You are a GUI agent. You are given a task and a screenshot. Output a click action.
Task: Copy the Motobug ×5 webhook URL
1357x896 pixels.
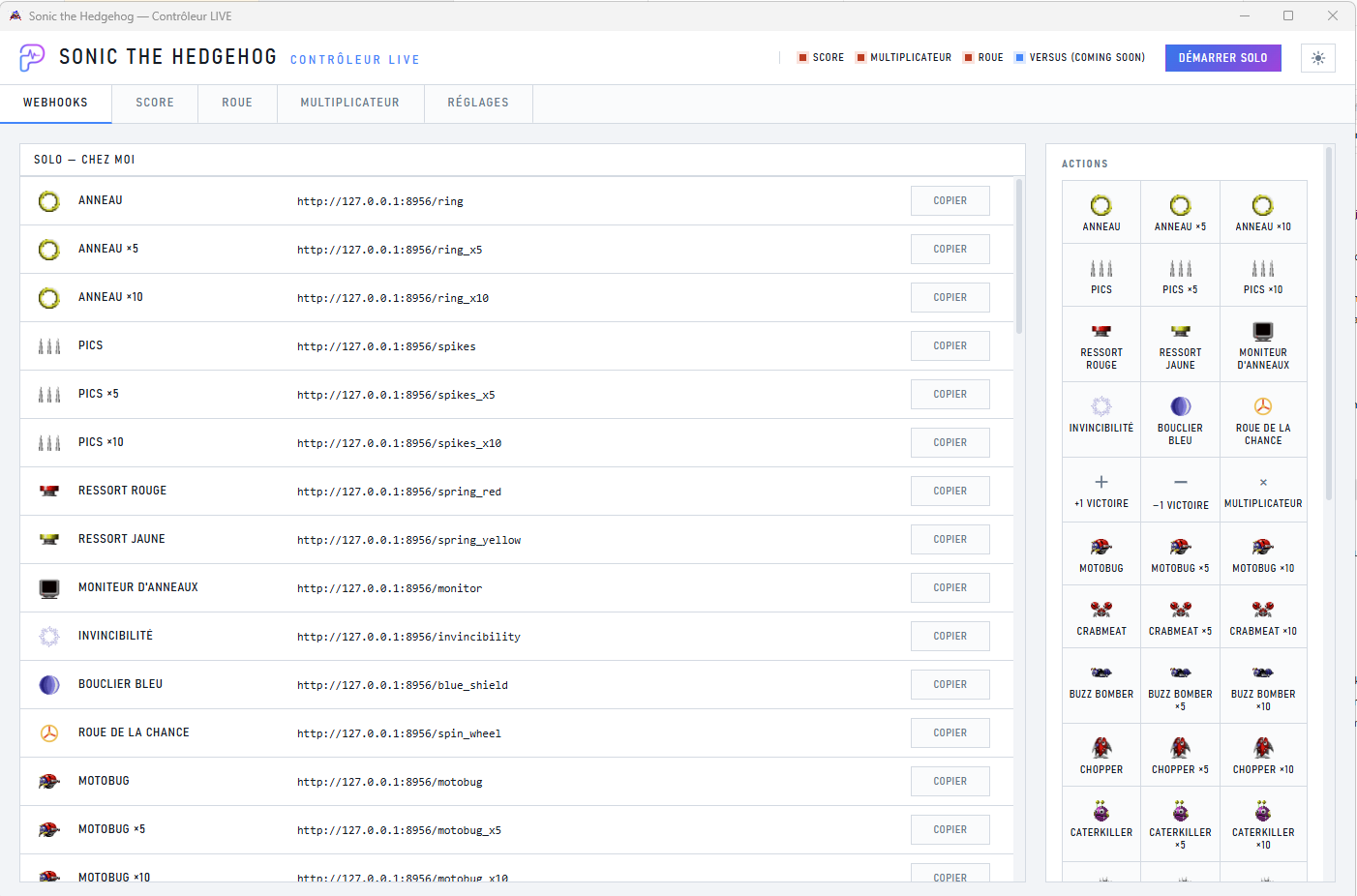click(x=950, y=830)
